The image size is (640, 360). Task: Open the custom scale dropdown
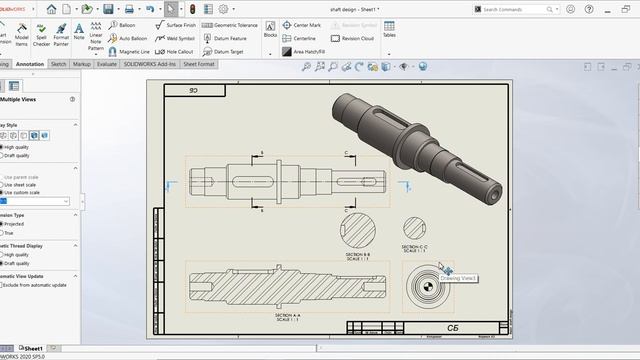point(66,201)
